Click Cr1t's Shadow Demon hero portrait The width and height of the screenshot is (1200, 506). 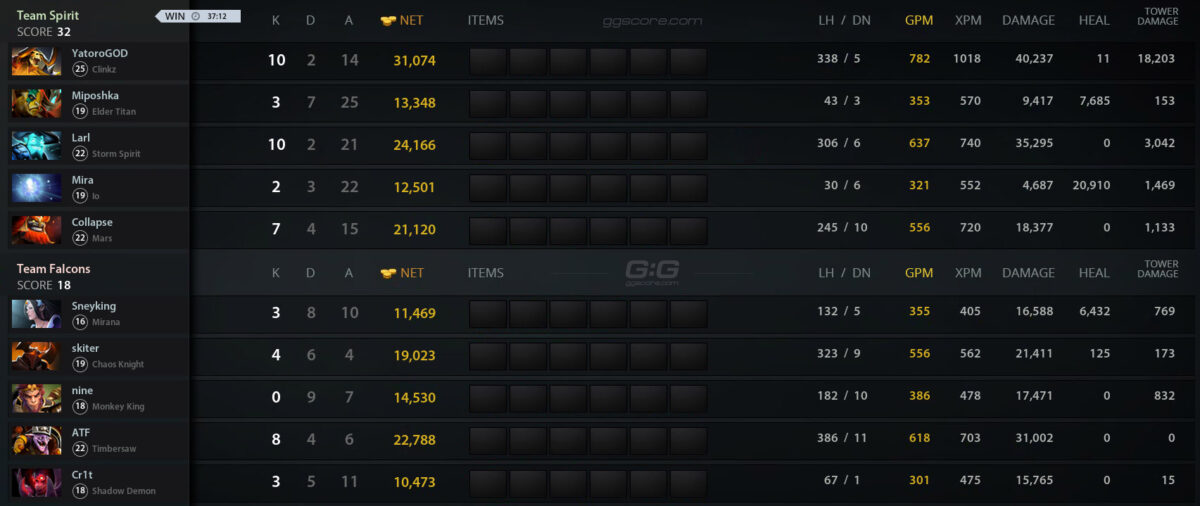pos(36,482)
